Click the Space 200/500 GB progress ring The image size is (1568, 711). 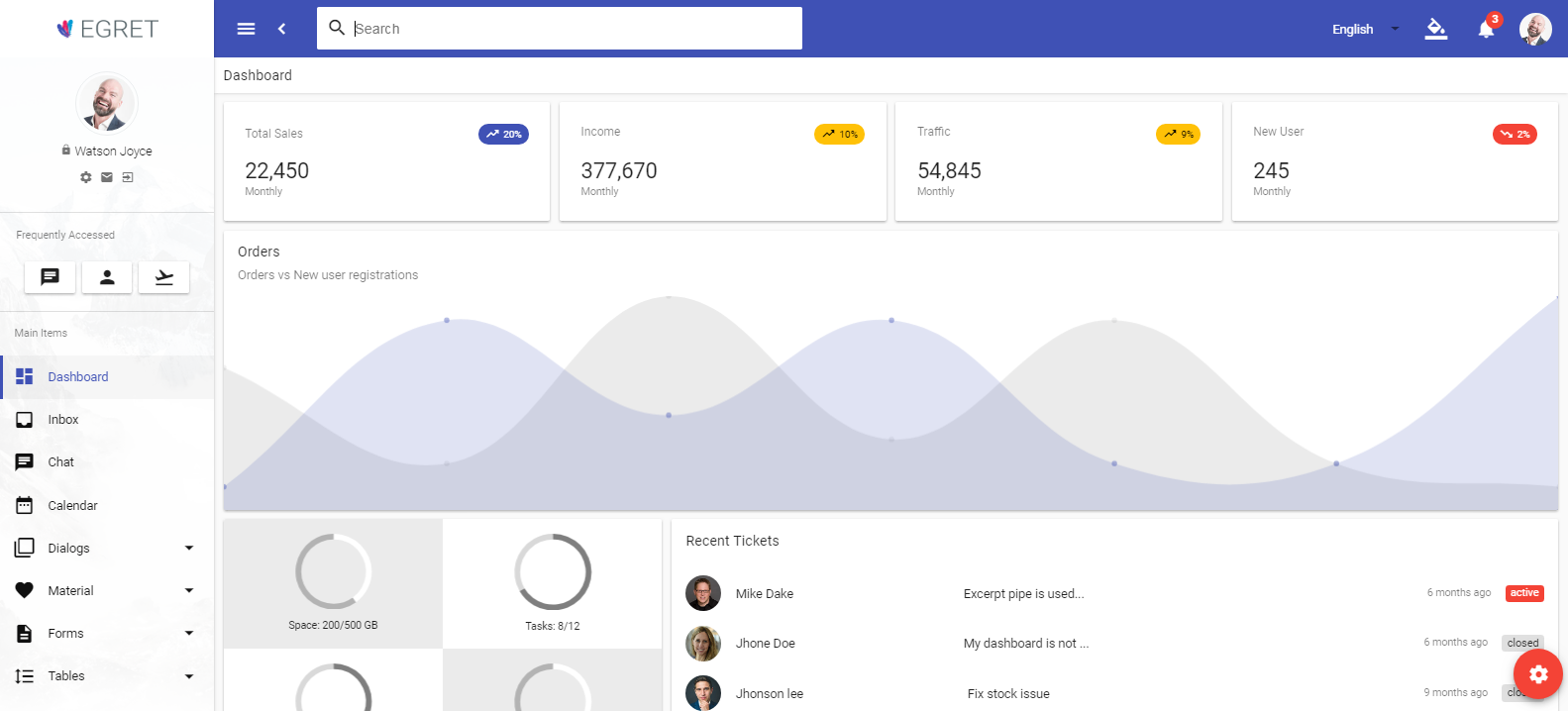[333, 571]
